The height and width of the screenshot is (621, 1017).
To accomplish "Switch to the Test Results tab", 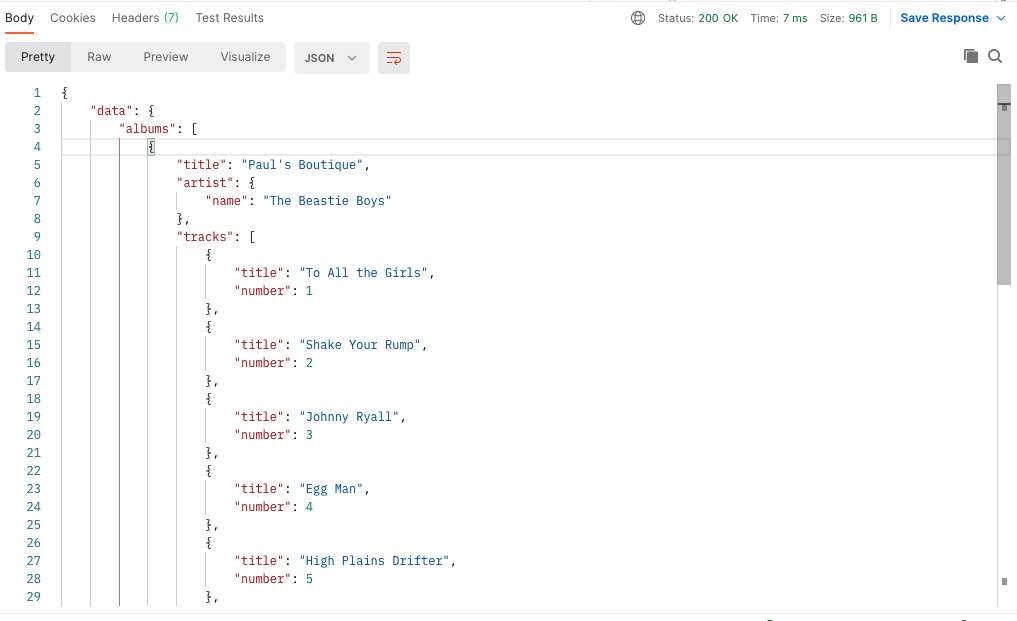I will coord(230,18).
